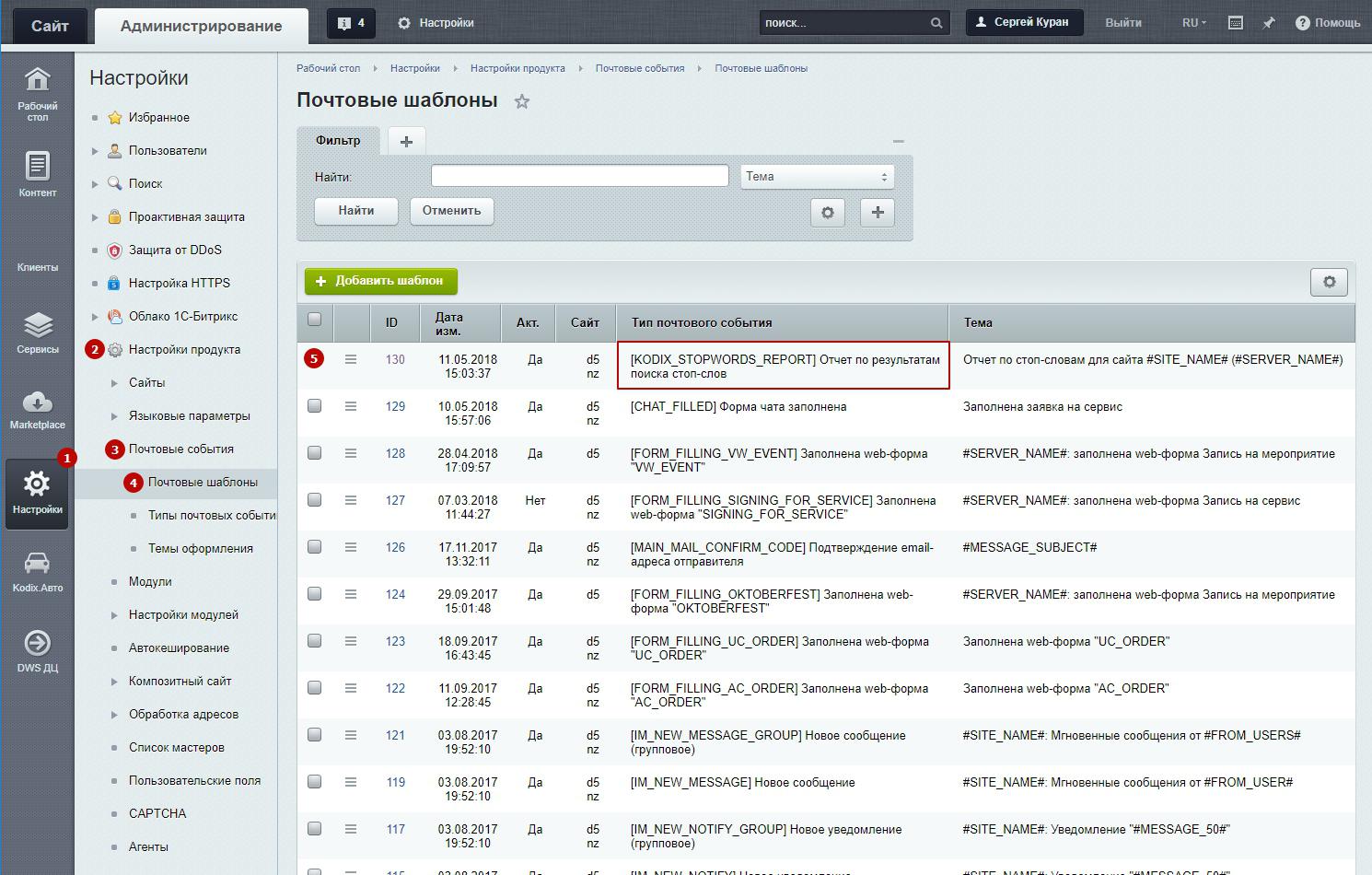This screenshot has width=1372, height=875.
Task: Open Темы оформления menu item
Action: click(201, 548)
